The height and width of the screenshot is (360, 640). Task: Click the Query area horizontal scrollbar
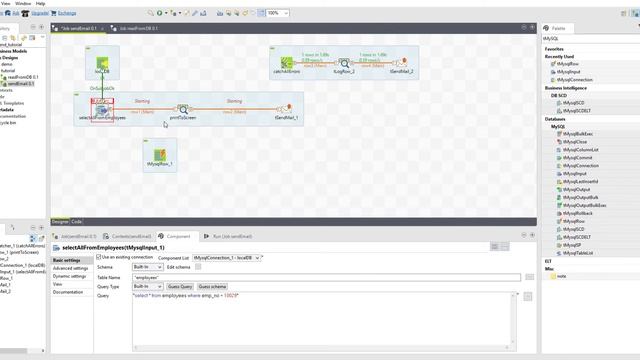(322, 348)
